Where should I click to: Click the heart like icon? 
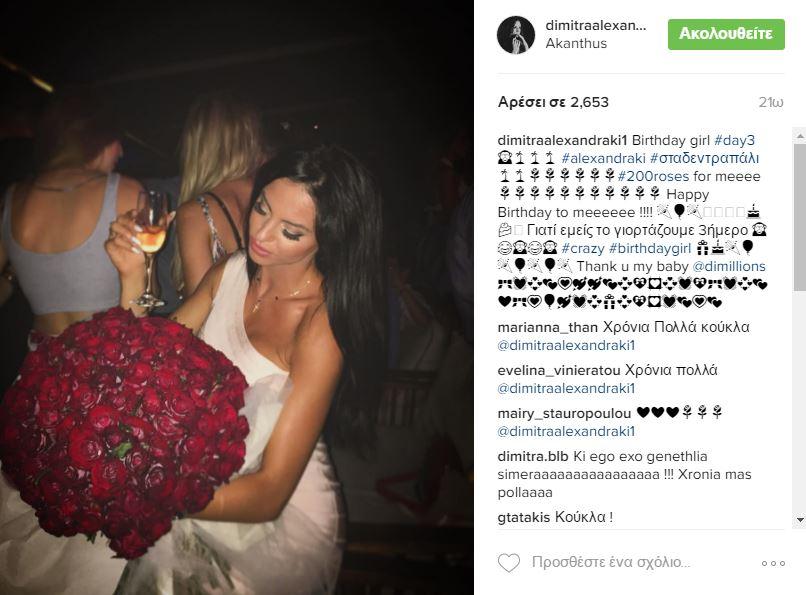509,563
